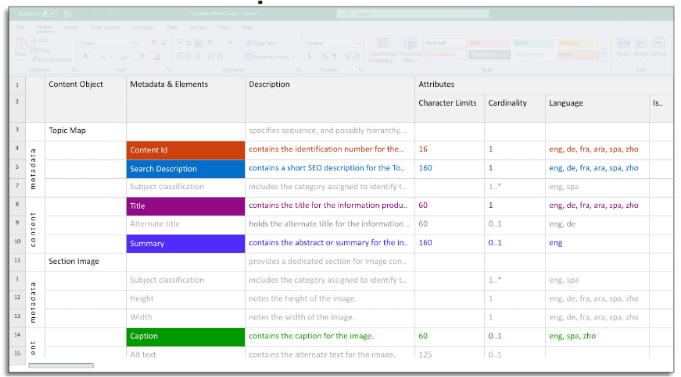Click the Align Left icon
This screenshot has width=681, height=377.
pyautogui.click(x=179, y=56)
